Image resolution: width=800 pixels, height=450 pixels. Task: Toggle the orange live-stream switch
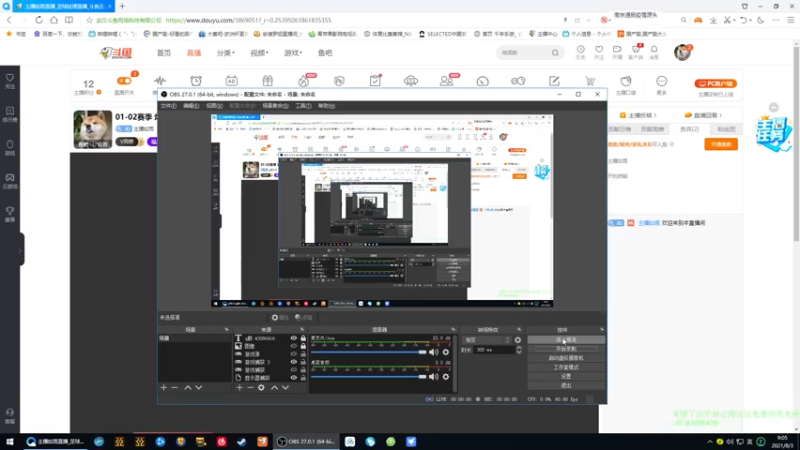coord(124,81)
